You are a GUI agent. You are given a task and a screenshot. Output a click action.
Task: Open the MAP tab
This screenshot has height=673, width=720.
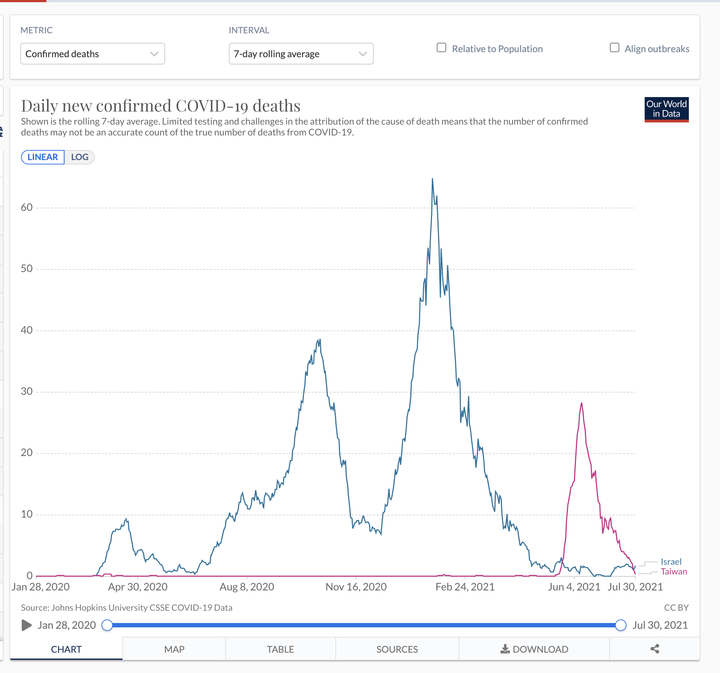point(174,649)
